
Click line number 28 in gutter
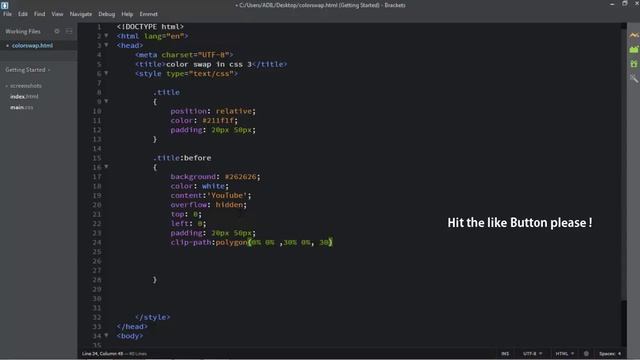97,280
